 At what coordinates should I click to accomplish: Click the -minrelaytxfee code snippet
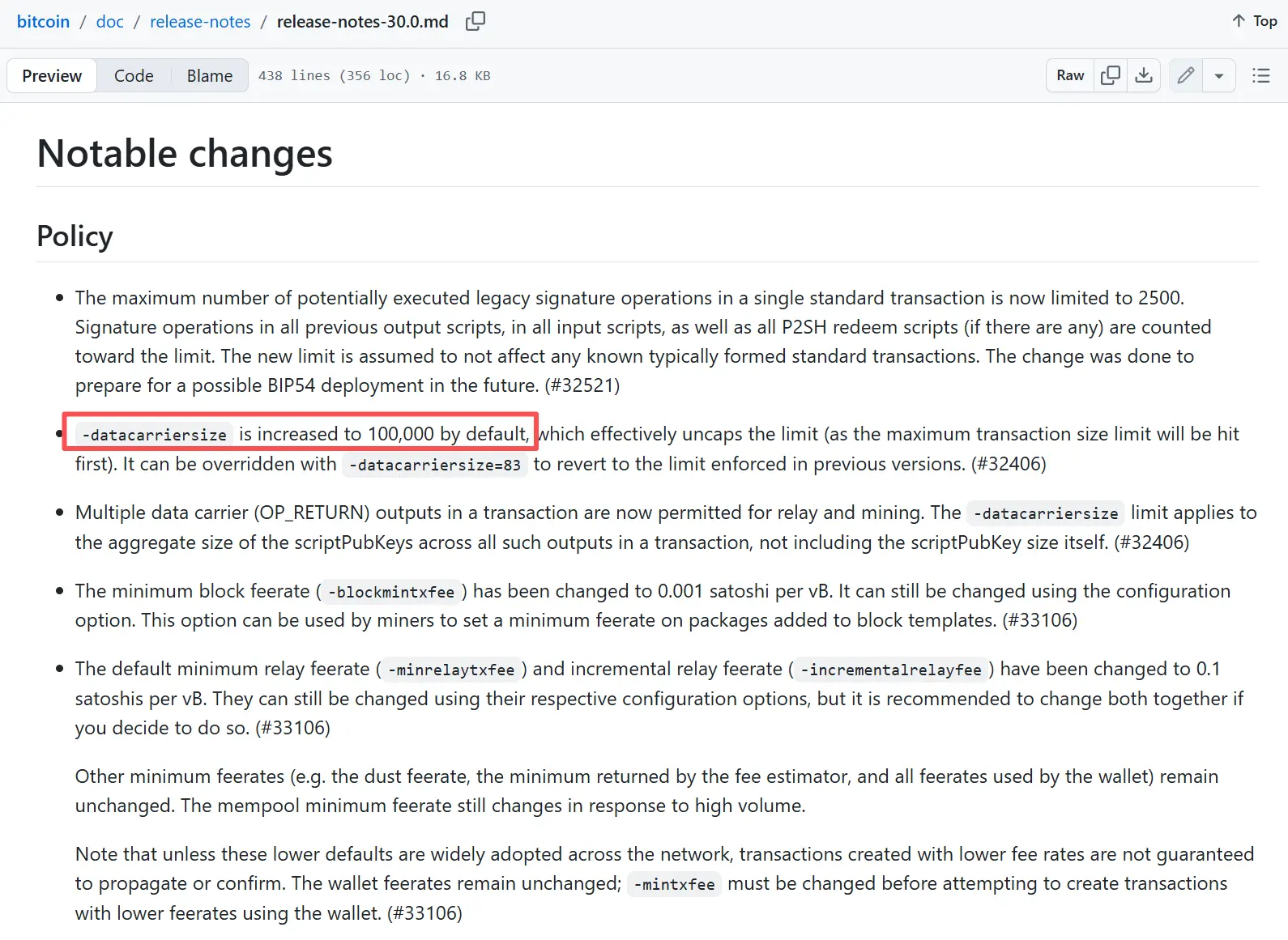pos(451,670)
